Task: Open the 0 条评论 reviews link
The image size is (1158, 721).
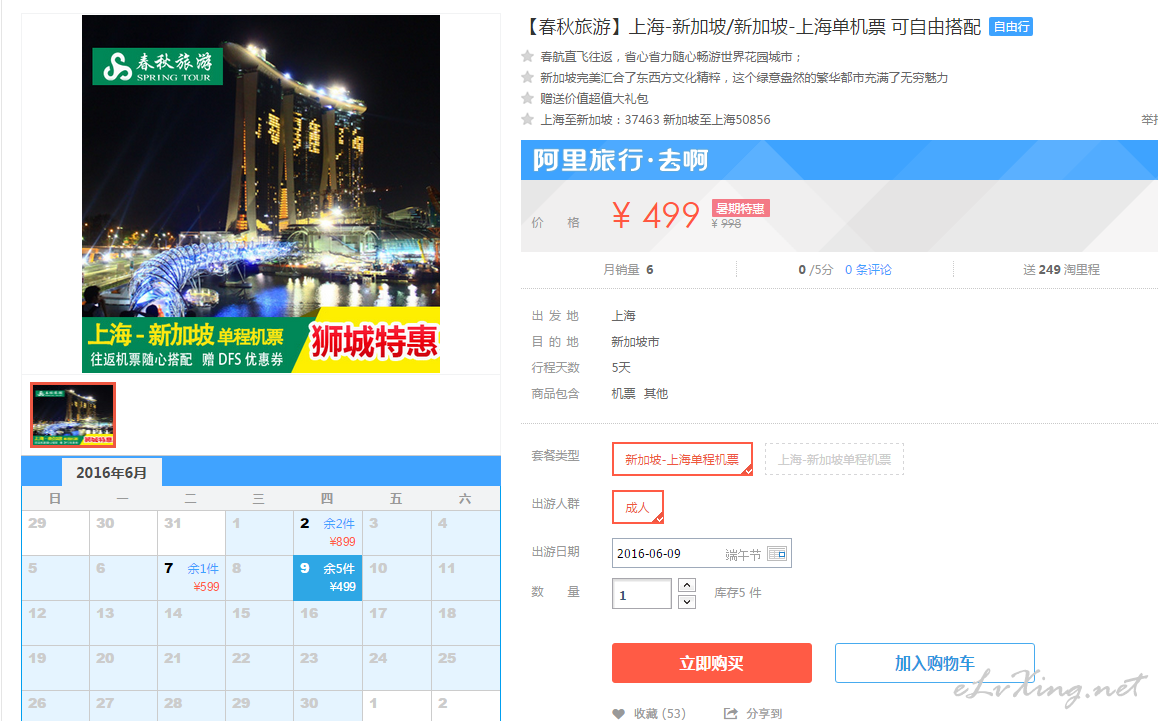Action: pyautogui.click(x=868, y=270)
